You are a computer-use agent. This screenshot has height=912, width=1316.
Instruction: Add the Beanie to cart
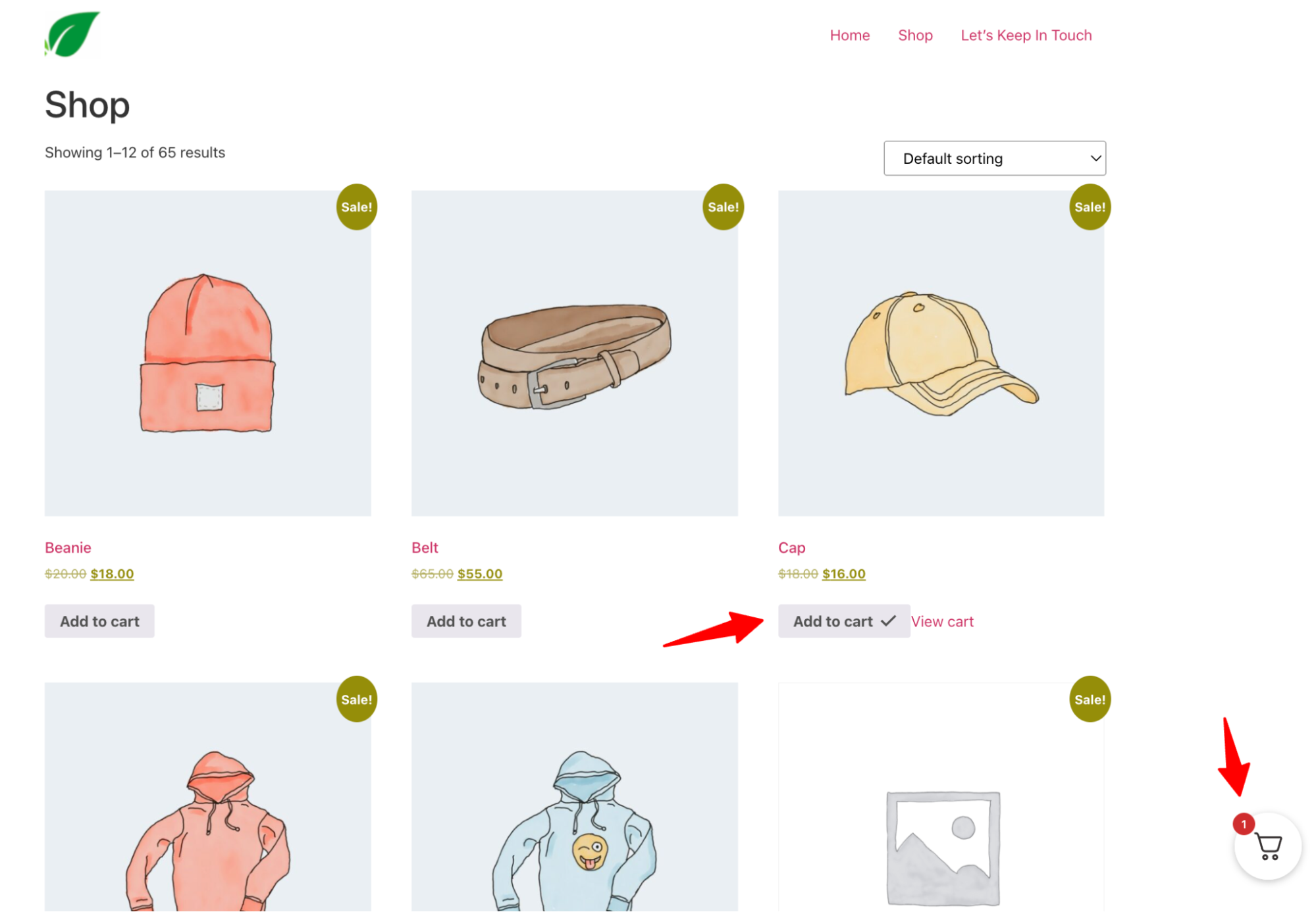99,621
